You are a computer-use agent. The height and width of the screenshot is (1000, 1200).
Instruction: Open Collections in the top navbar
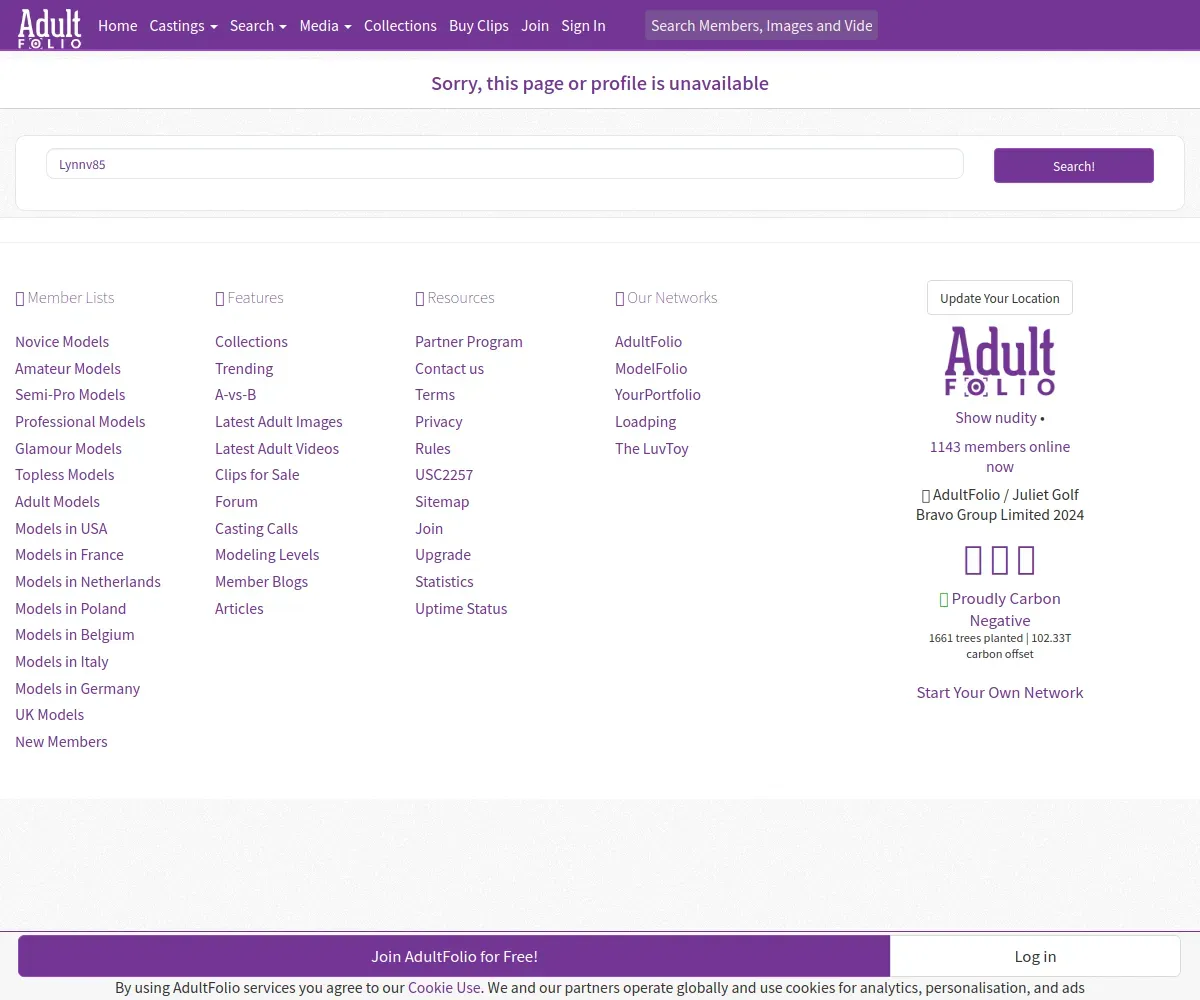point(400,26)
